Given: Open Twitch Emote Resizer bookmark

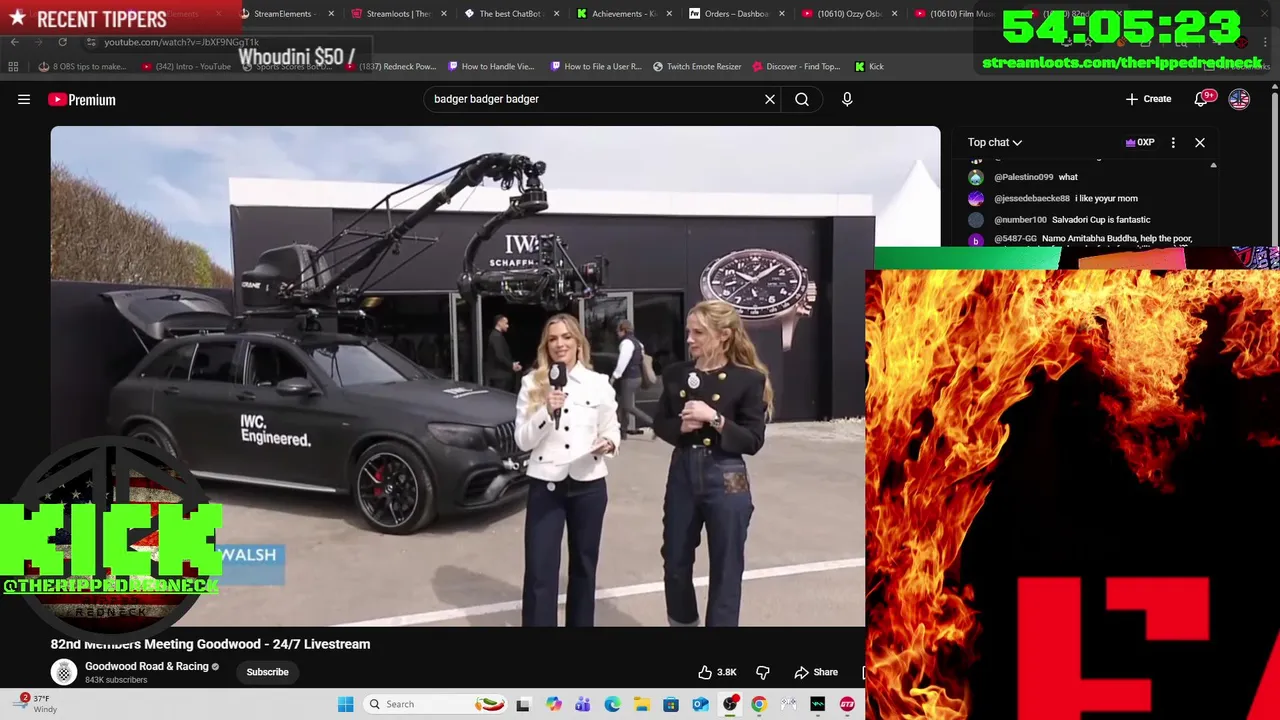Looking at the screenshot, I should coord(697,66).
